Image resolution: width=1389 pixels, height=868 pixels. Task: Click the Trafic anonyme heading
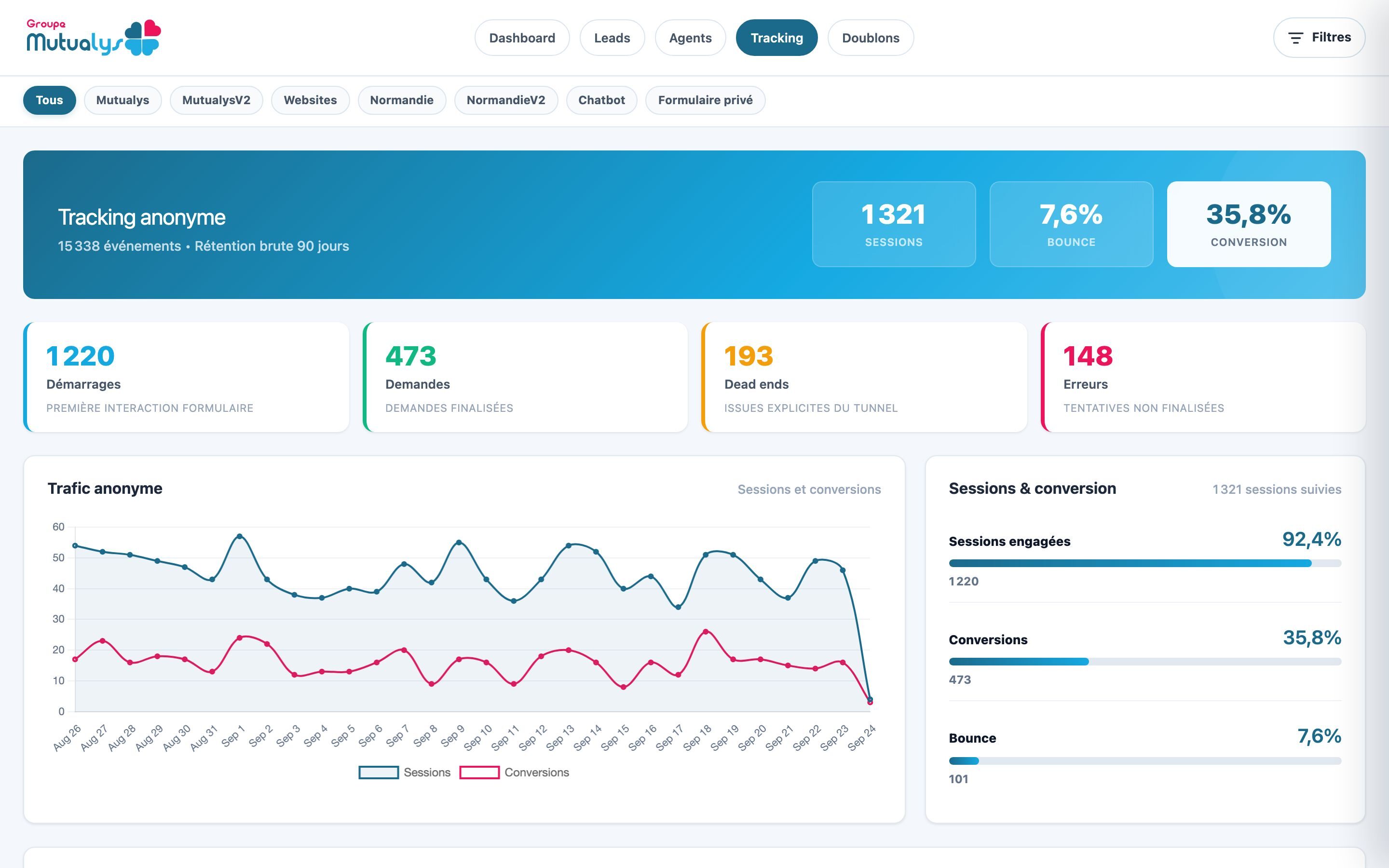[105, 488]
